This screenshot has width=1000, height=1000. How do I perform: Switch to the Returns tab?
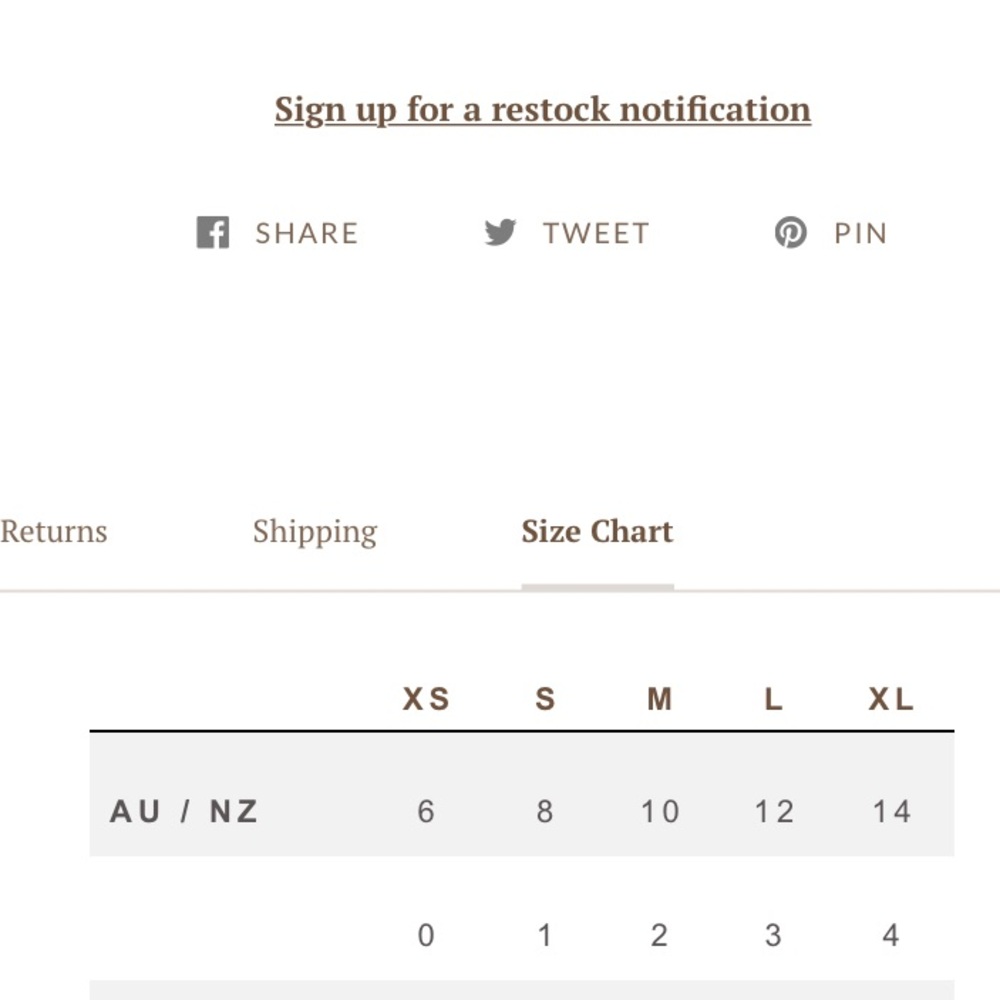(54, 531)
